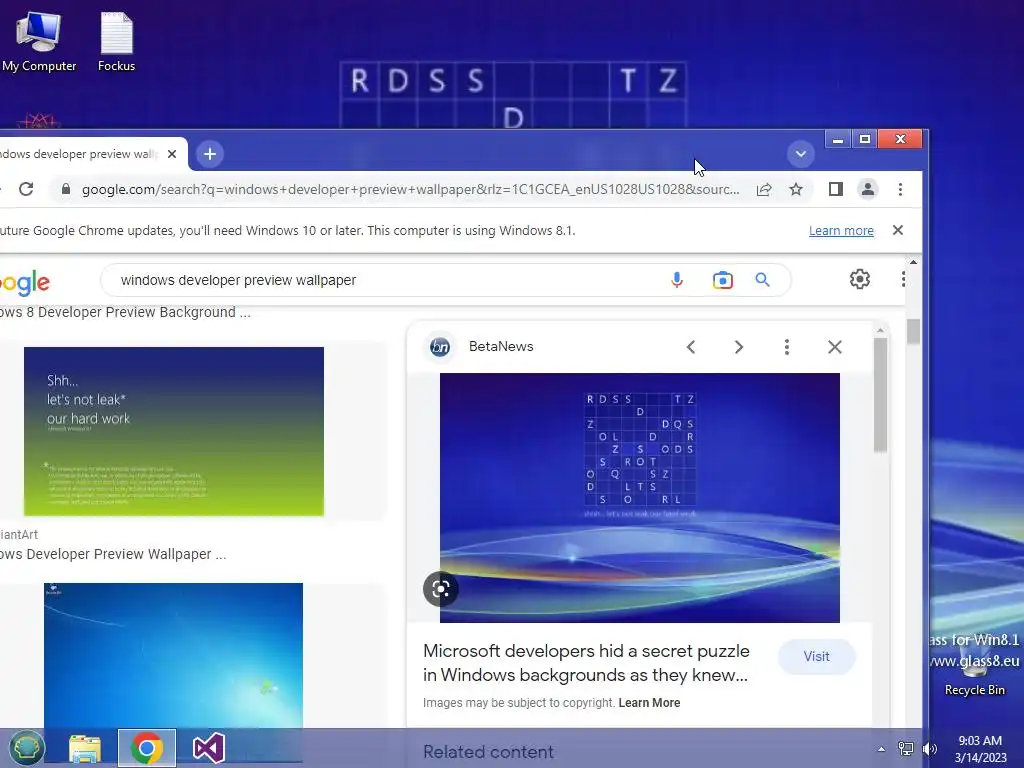This screenshot has height=768, width=1024.
Task: Close the BetaNews image preview panel
Action: coord(835,347)
